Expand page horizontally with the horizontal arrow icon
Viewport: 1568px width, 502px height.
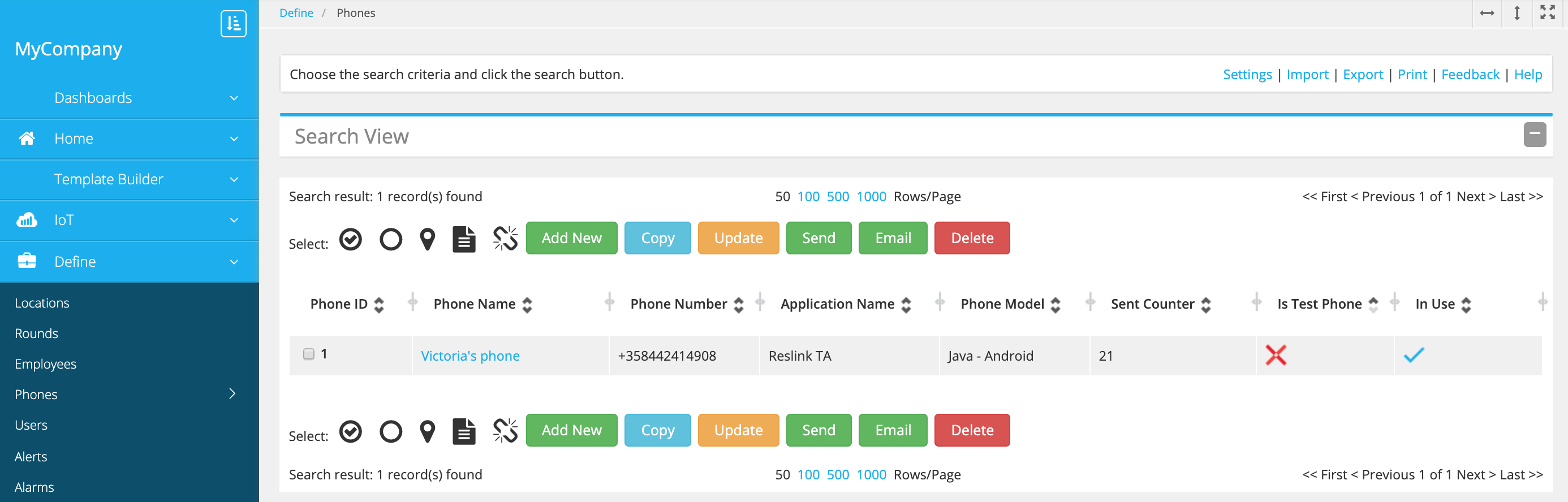[1487, 14]
